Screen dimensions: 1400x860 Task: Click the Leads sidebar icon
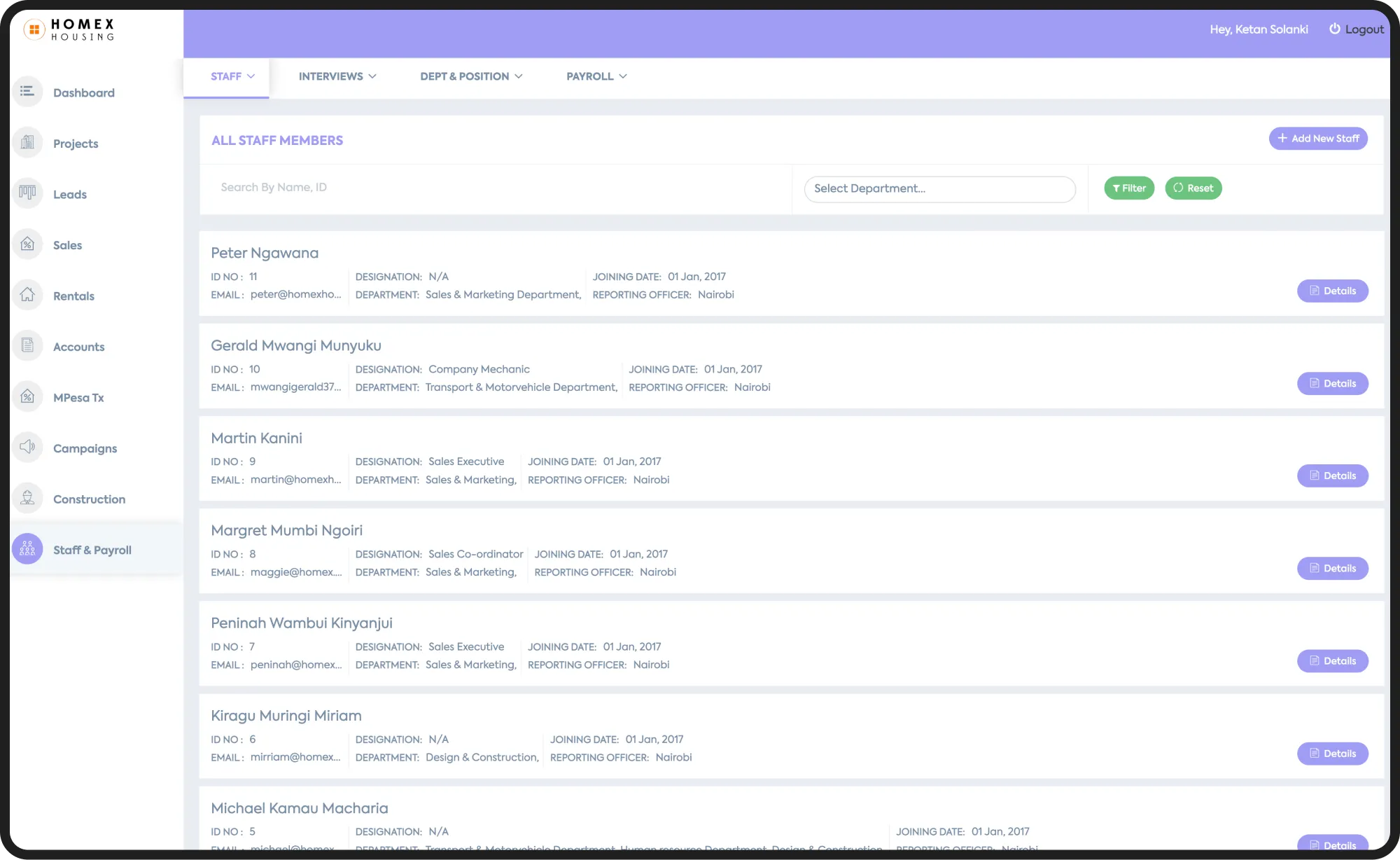pyautogui.click(x=27, y=193)
